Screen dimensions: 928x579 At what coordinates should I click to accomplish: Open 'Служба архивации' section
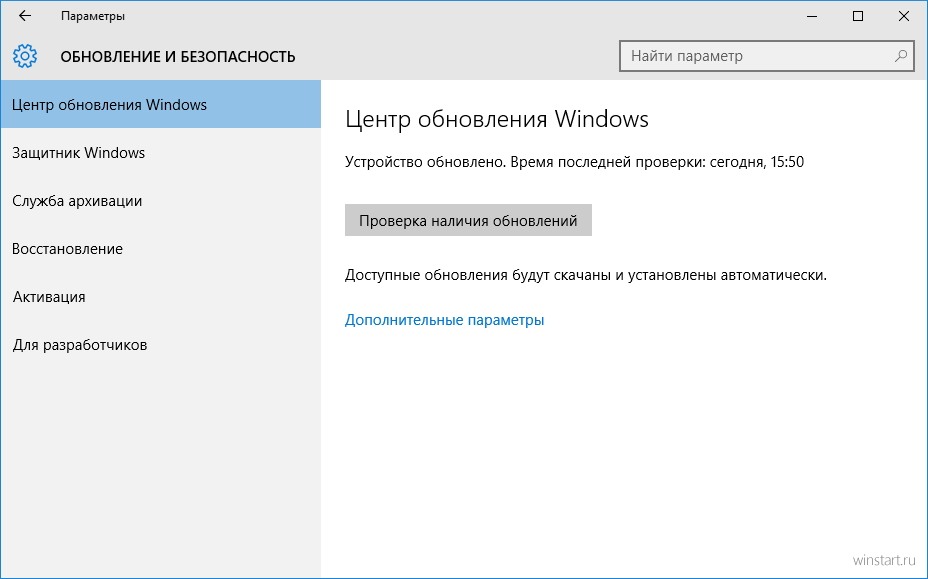point(160,201)
